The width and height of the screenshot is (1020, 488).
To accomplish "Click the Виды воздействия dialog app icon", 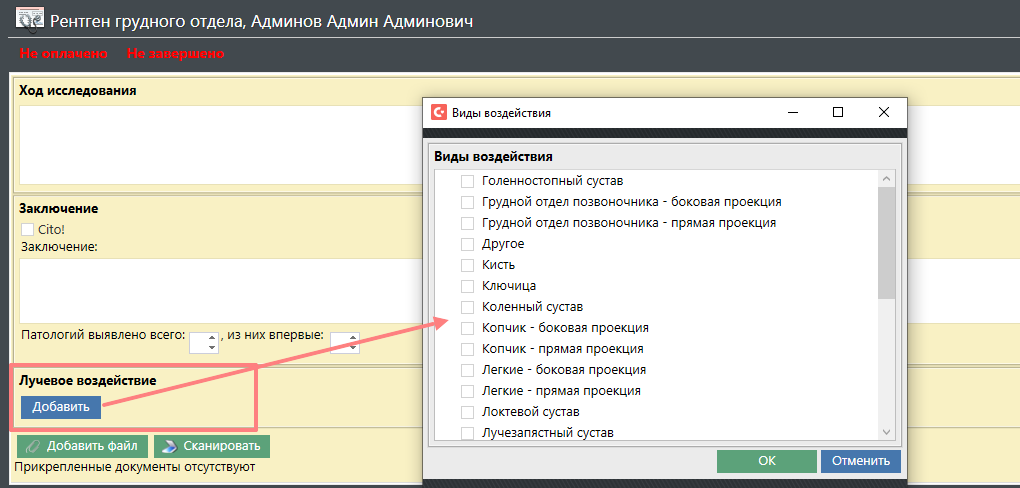I will pyautogui.click(x=439, y=113).
